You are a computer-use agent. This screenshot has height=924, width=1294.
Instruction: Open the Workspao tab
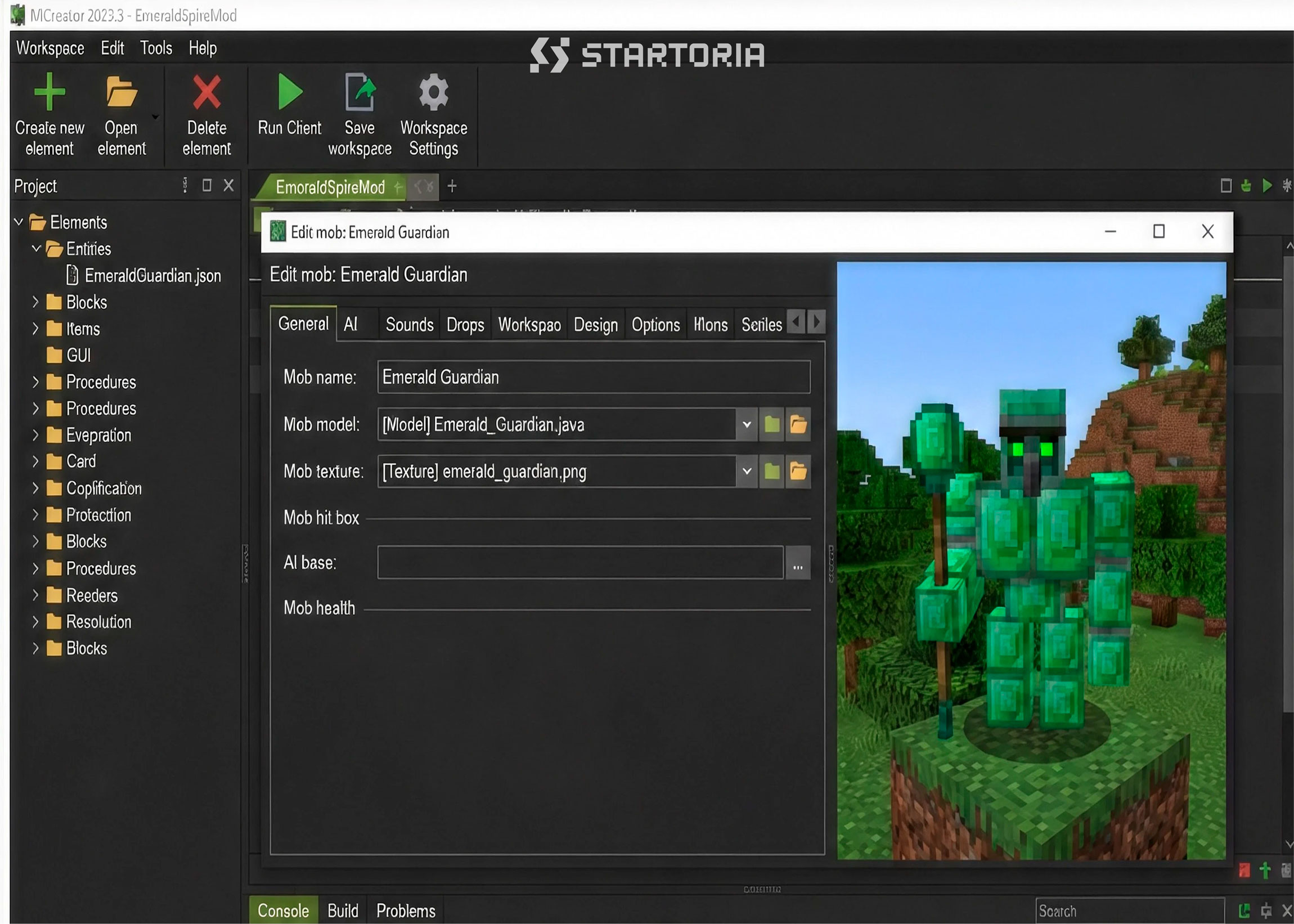tap(529, 324)
